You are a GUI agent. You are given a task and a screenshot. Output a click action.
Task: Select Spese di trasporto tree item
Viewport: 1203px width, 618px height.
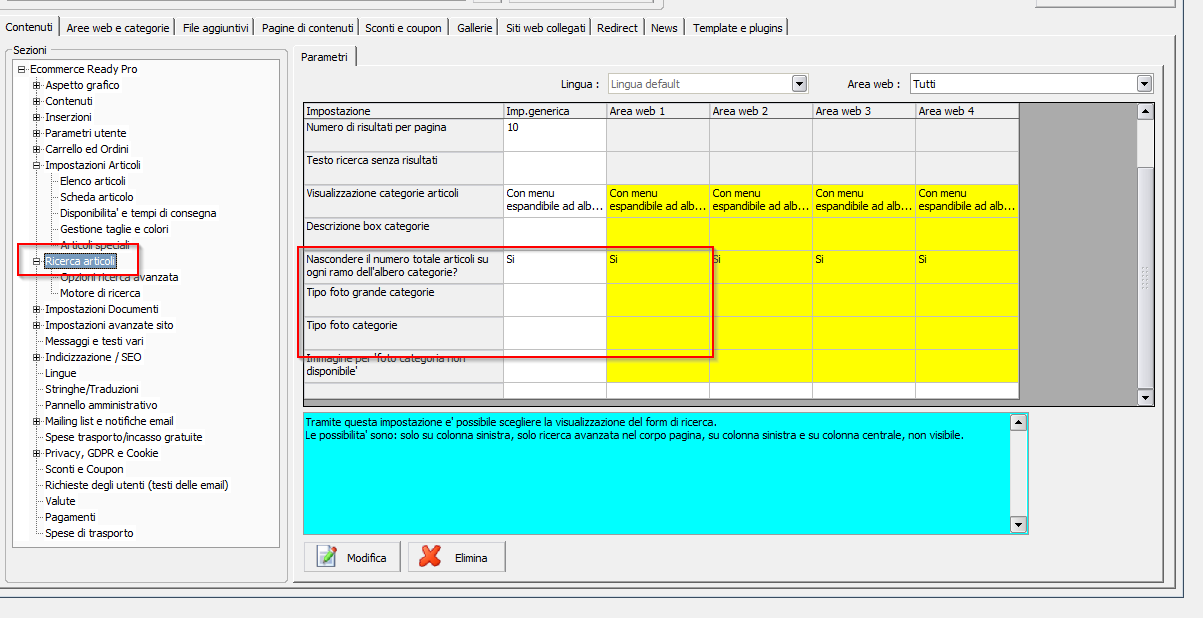pyautogui.click(x=89, y=533)
